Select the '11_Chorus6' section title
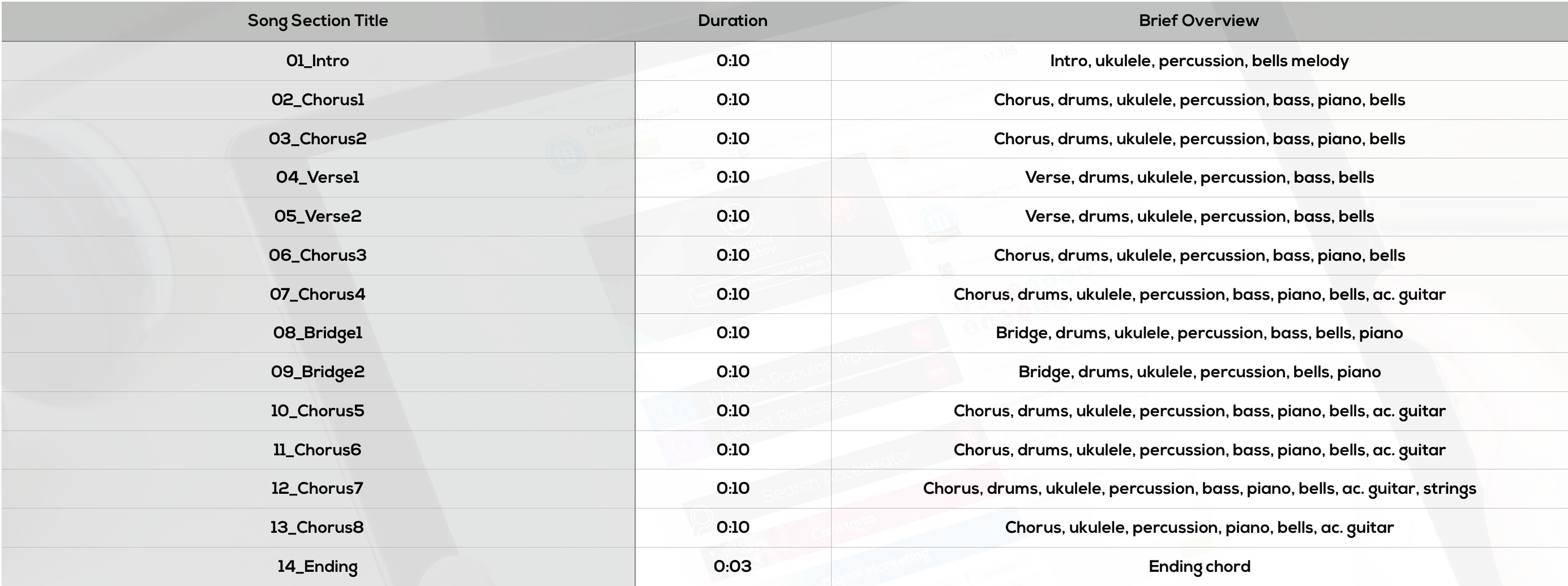1568x586 pixels. (318, 450)
